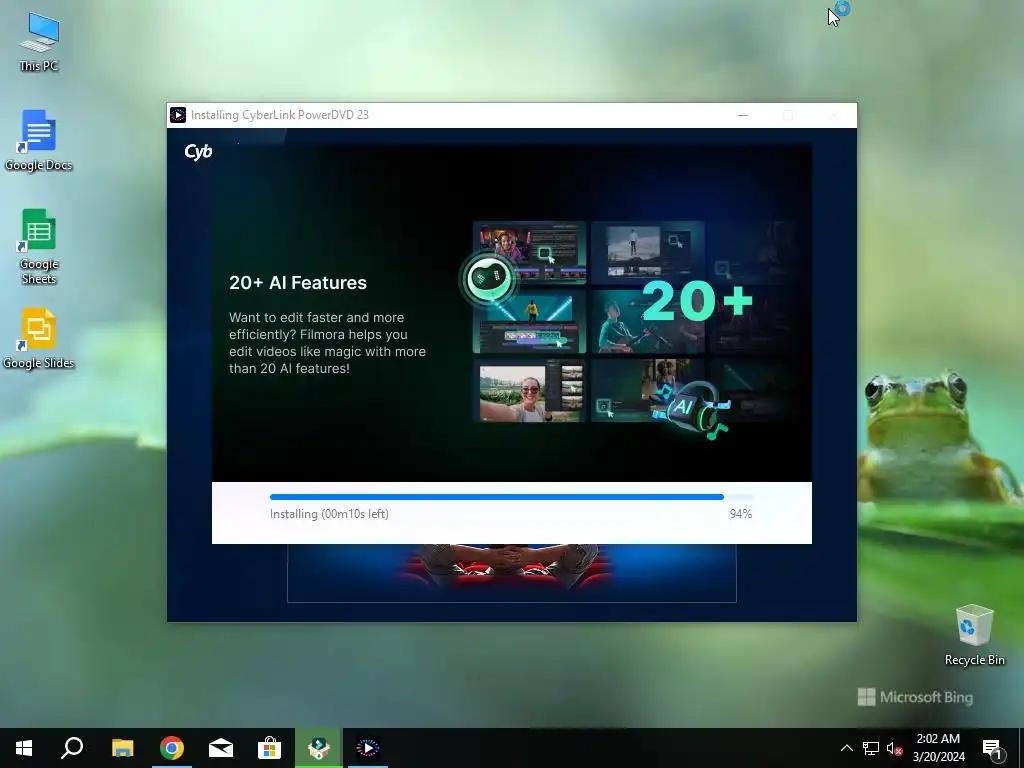Open network status tray icon

pyautogui.click(x=871, y=748)
